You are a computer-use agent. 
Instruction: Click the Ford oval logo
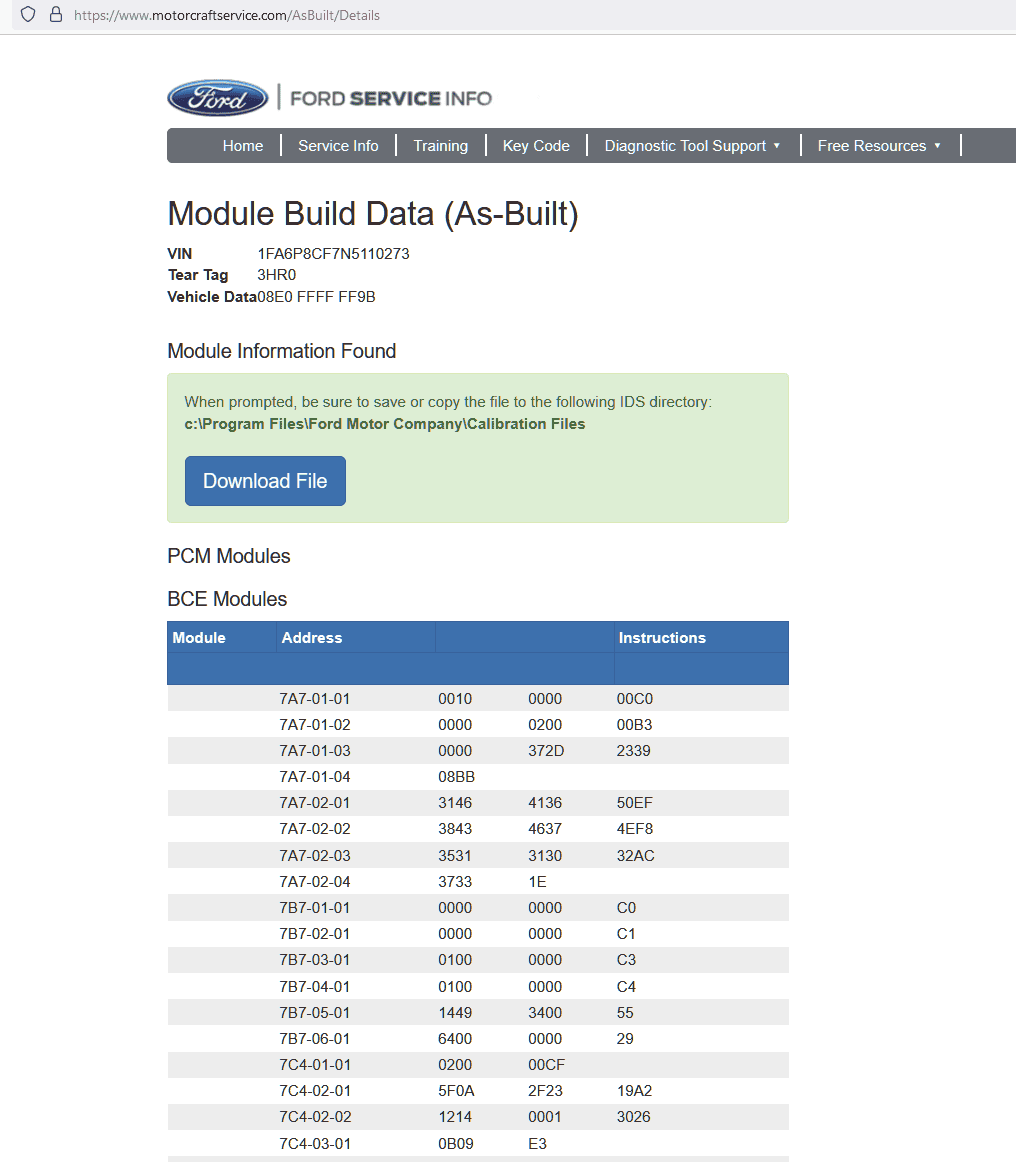(218, 98)
